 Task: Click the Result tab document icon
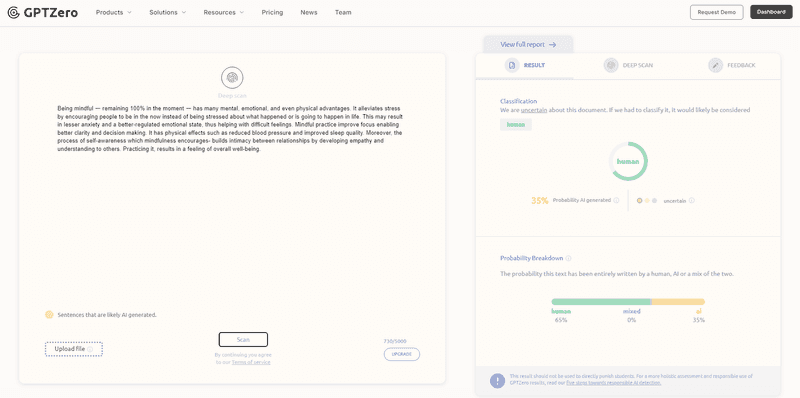tap(512, 65)
